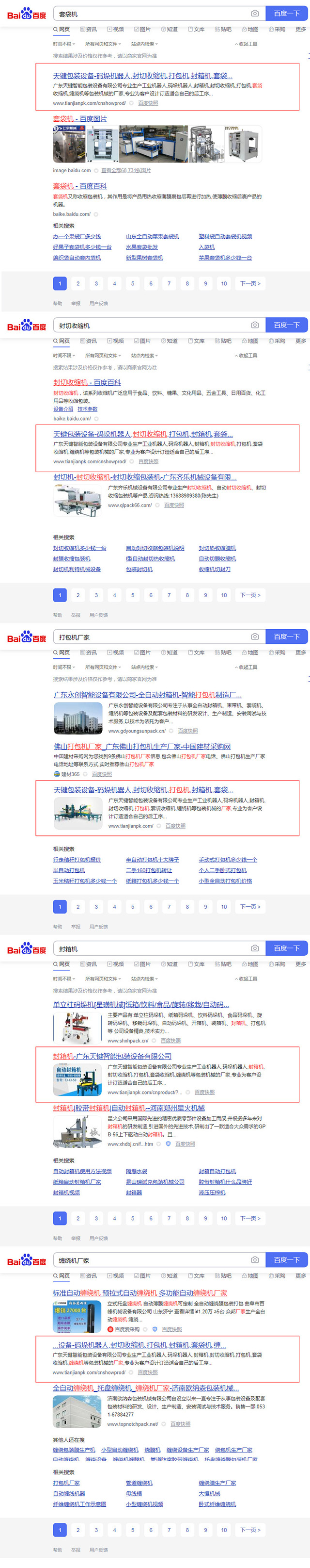This screenshot has height=1568, width=310.
Task: Open 站点内检索 dropdown under 封切收缩机 search
Action: pyautogui.click(x=144, y=356)
